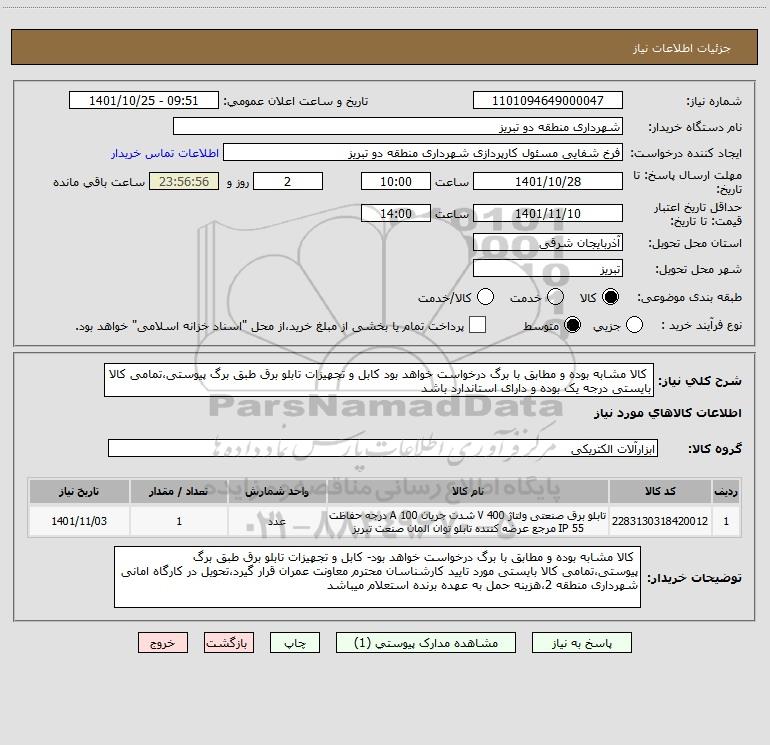
Task: Click the بازگشت button
Action: click(x=229, y=643)
